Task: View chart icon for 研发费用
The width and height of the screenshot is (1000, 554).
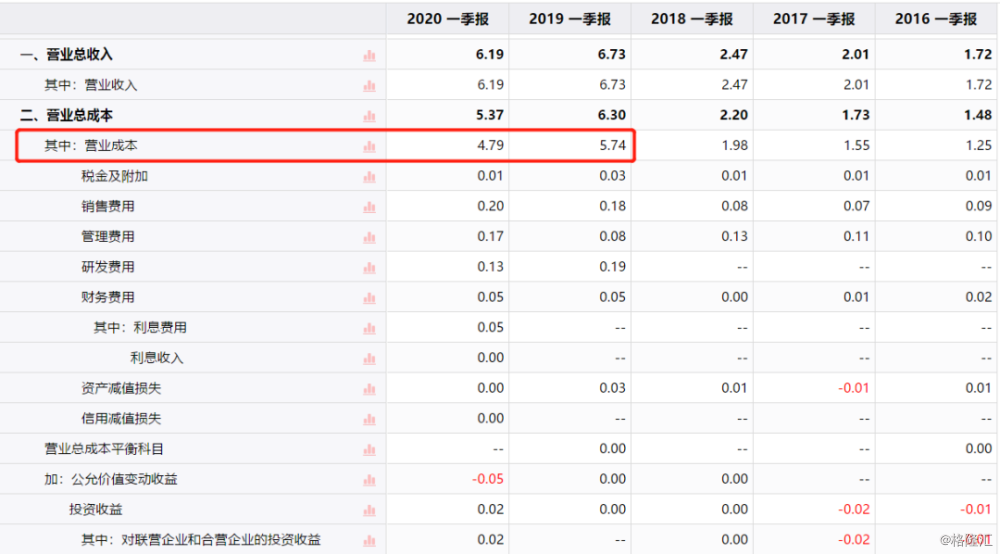Action: [369, 268]
